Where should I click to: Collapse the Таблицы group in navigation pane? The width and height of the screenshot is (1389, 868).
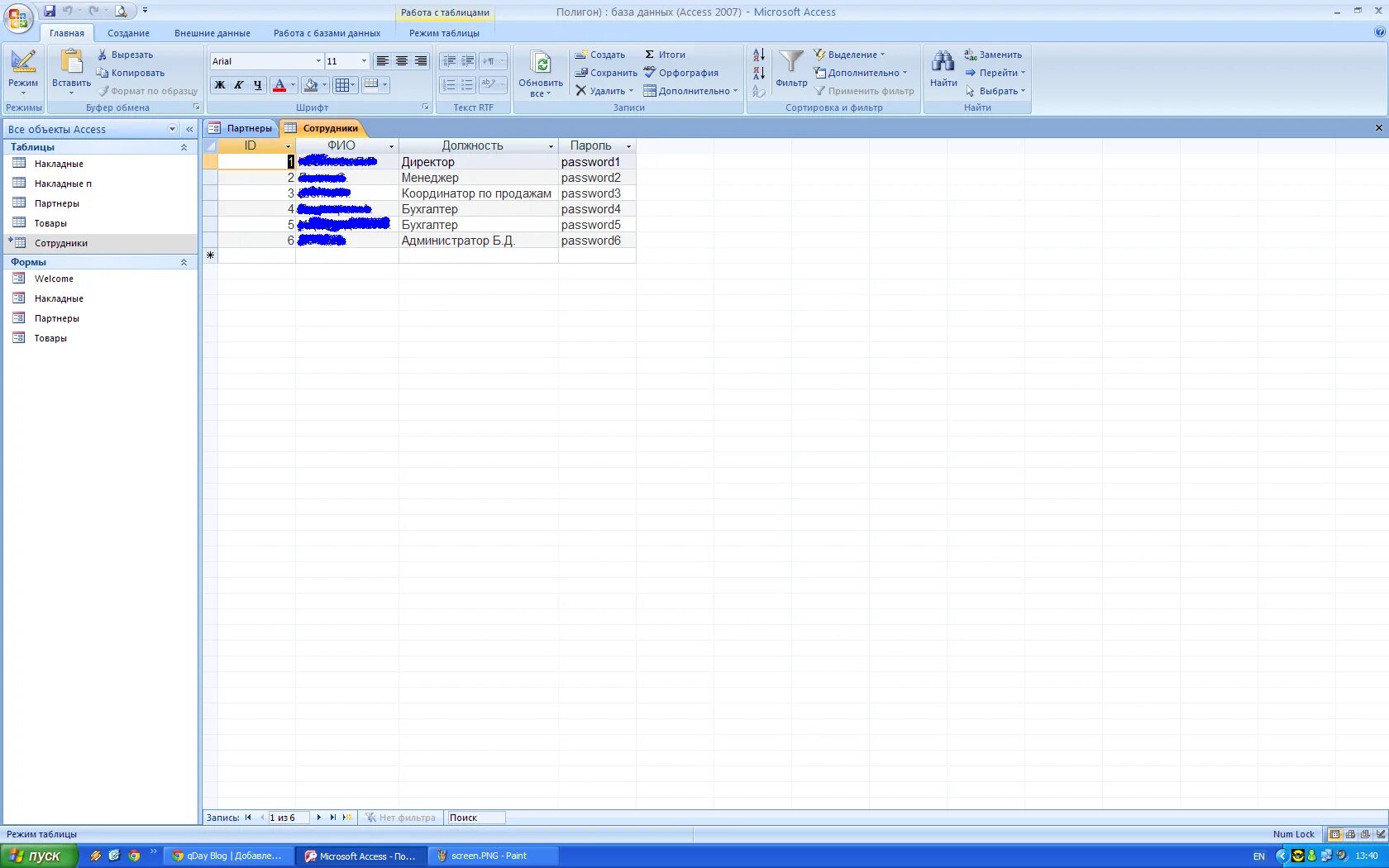(184, 147)
